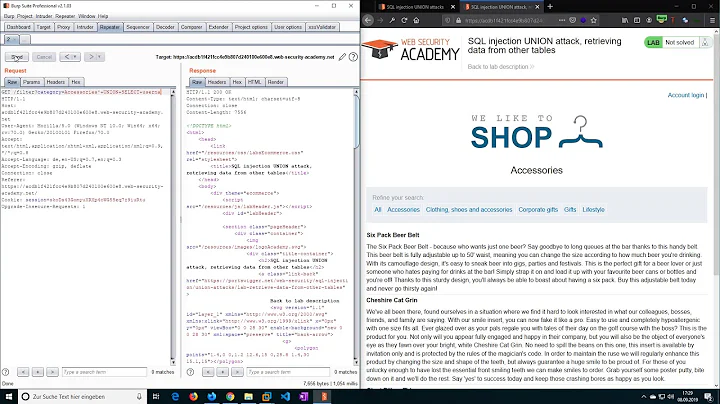Open File Explorer from taskbar
This screenshot has width=720, height=404.
[248, 396]
